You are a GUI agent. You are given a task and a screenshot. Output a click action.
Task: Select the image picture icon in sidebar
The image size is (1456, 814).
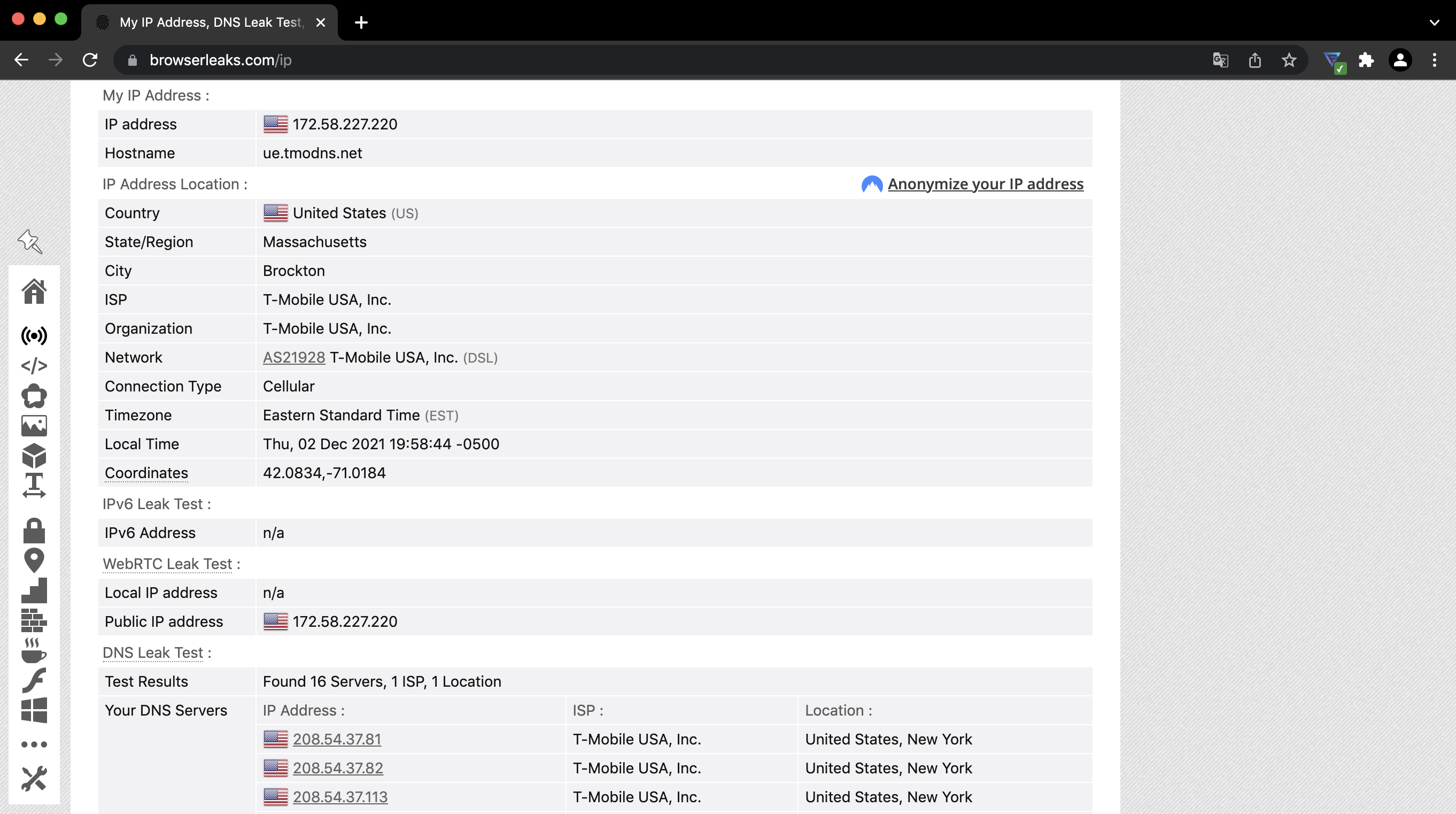click(34, 426)
